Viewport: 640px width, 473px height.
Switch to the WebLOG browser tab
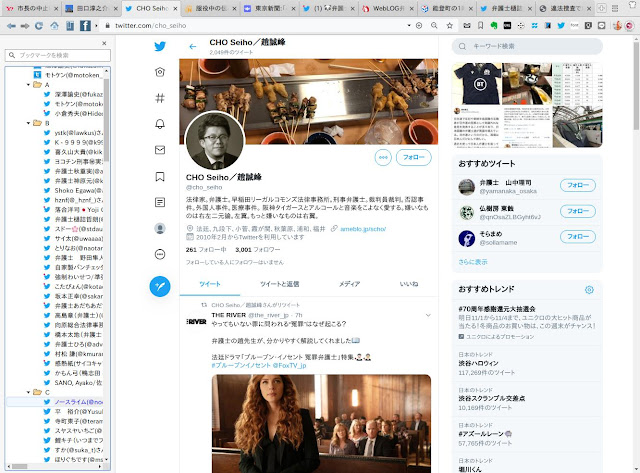pyautogui.click(x=388, y=8)
